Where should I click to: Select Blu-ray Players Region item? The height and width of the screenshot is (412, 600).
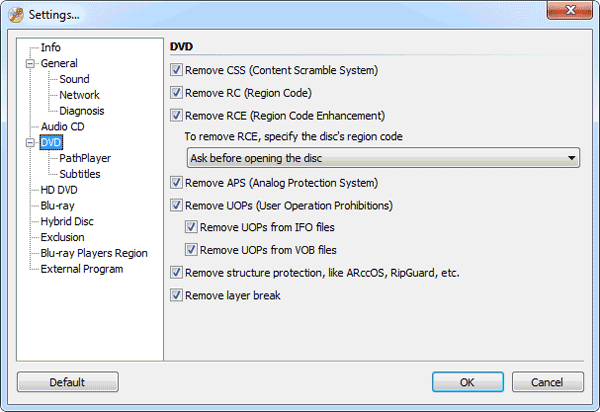[93, 253]
